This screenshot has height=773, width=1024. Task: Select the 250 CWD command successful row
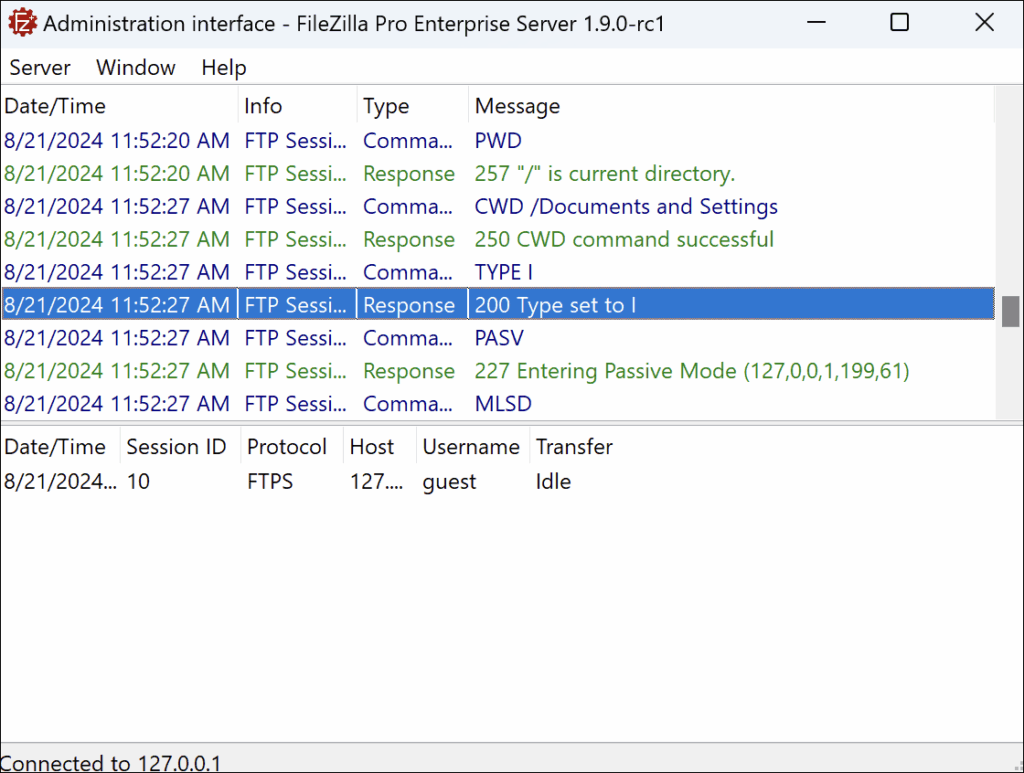624,240
